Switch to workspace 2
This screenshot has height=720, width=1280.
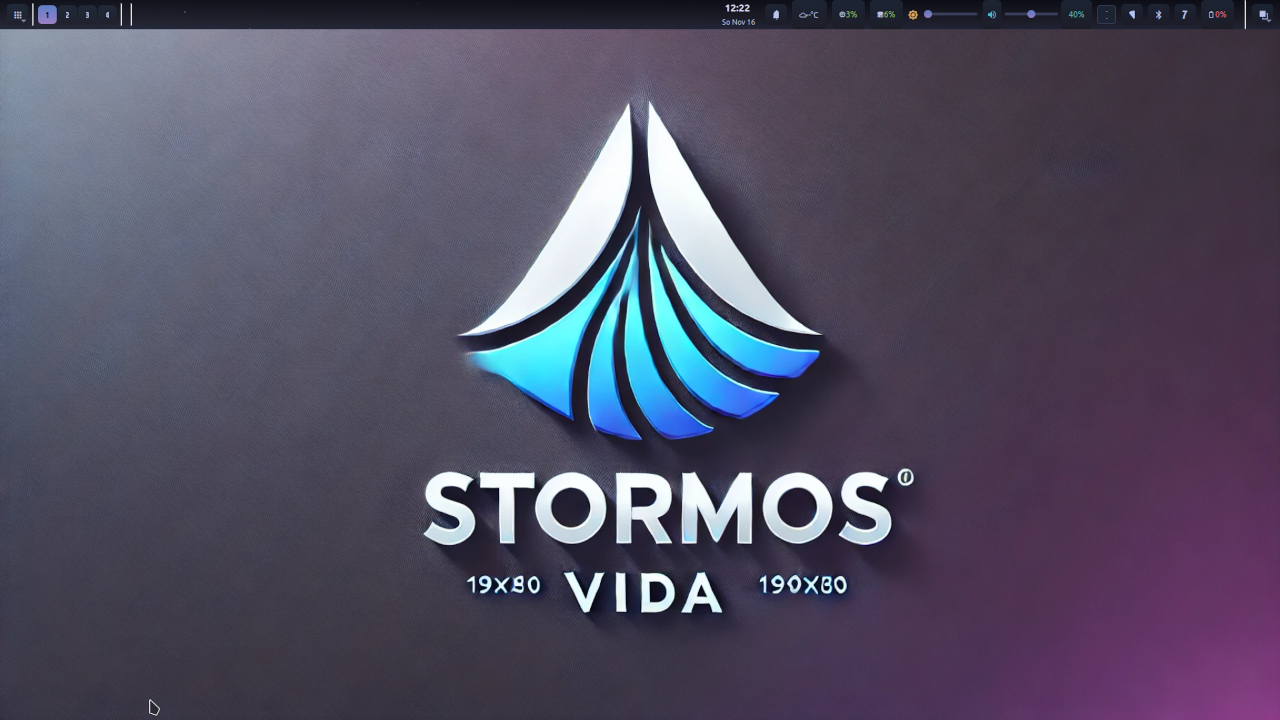point(67,15)
